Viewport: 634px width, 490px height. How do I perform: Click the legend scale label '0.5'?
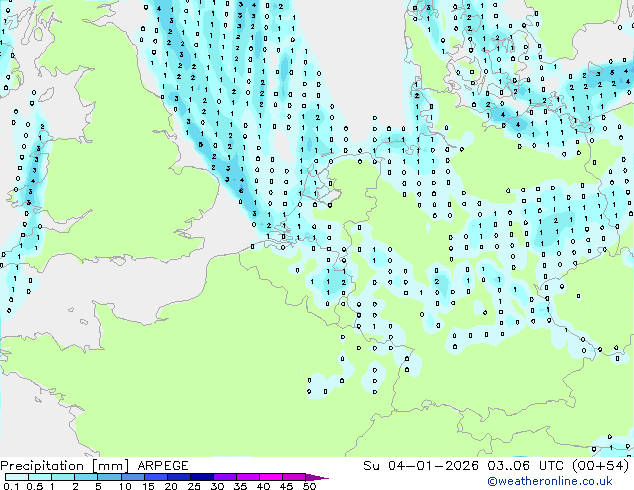[x=35, y=486]
